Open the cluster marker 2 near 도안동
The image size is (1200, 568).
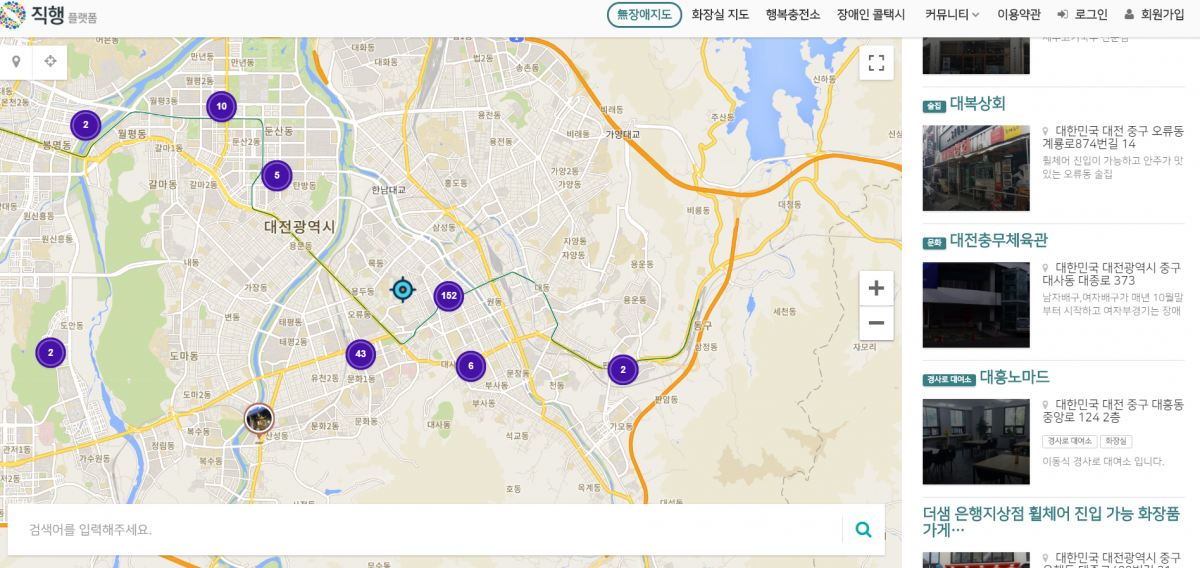click(x=51, y=352)
